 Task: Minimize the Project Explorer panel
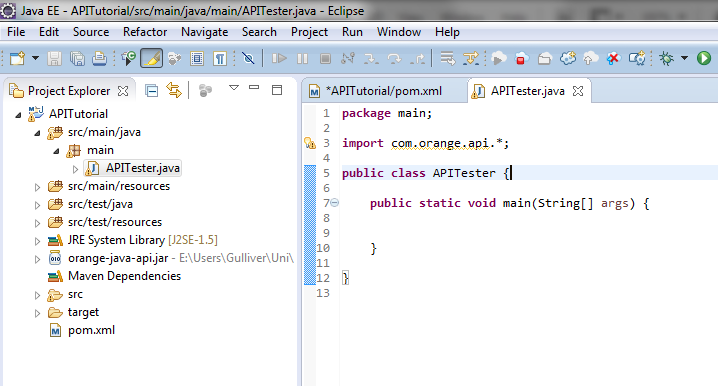point(254,87)
